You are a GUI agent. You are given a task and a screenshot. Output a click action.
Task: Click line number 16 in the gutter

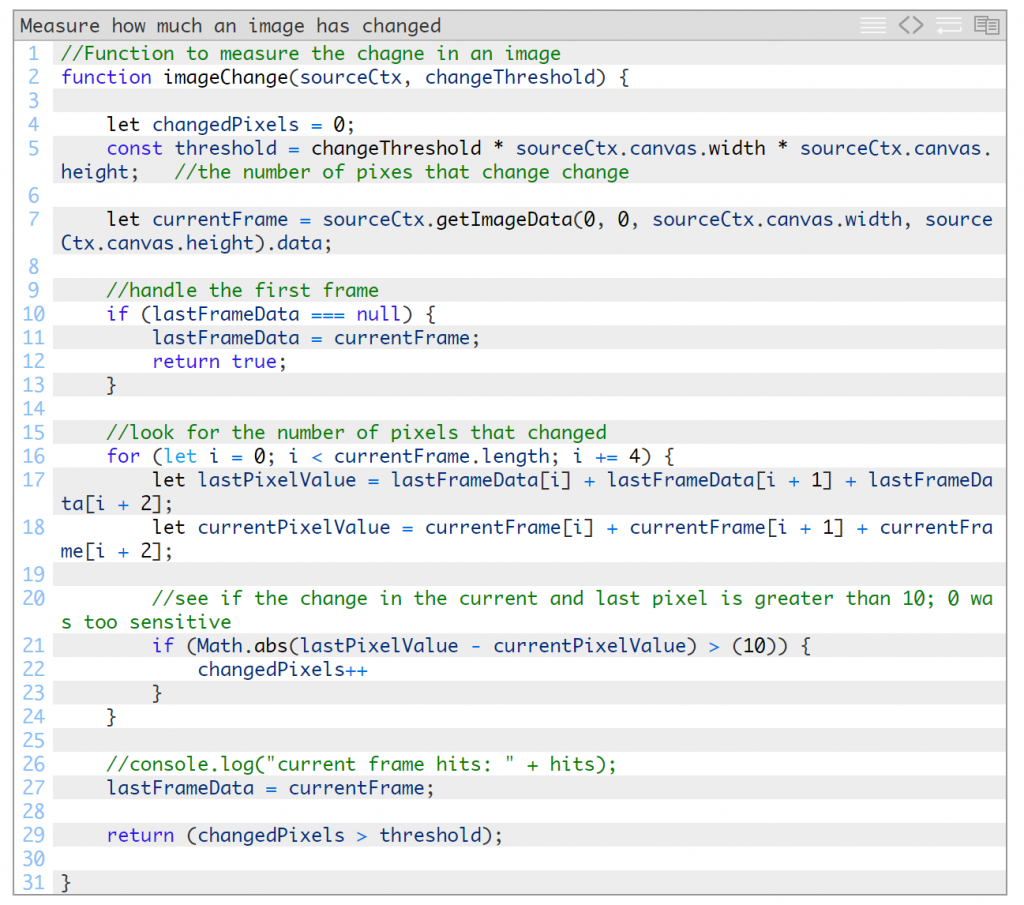click(33, 456)
